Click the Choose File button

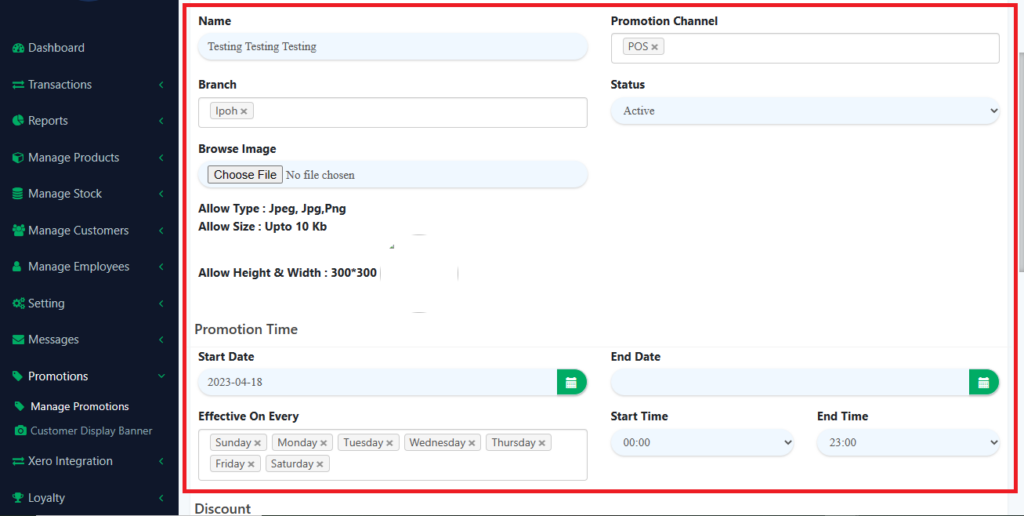pyautogui.click(x=245, y=175)
